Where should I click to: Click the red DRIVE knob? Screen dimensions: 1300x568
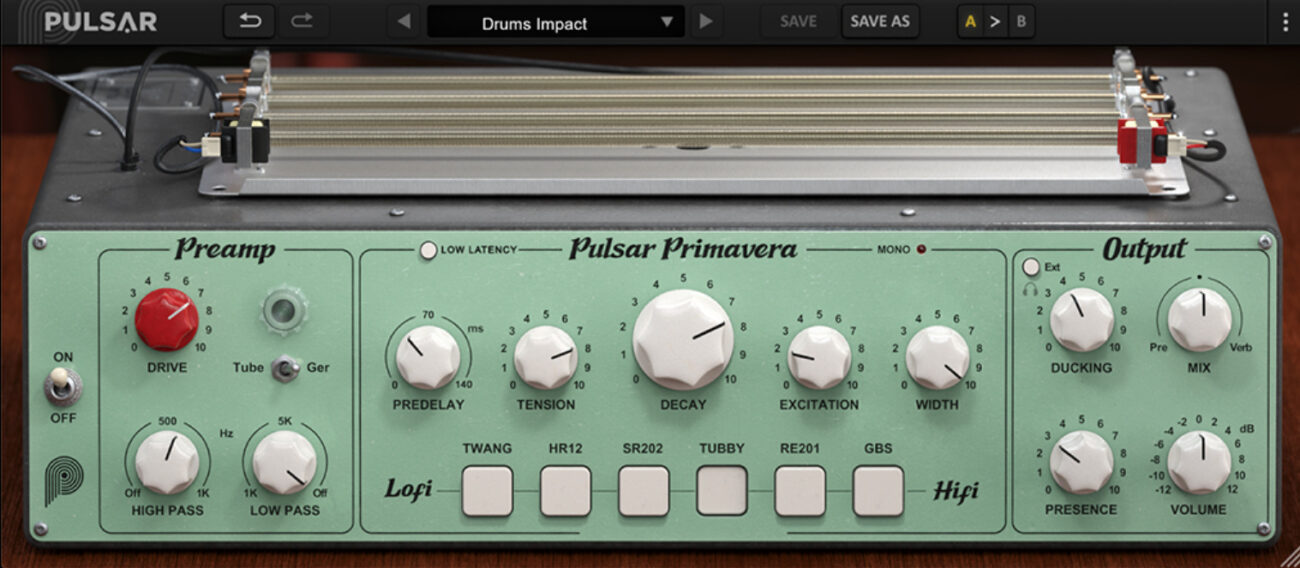click(x=167, y=320)
